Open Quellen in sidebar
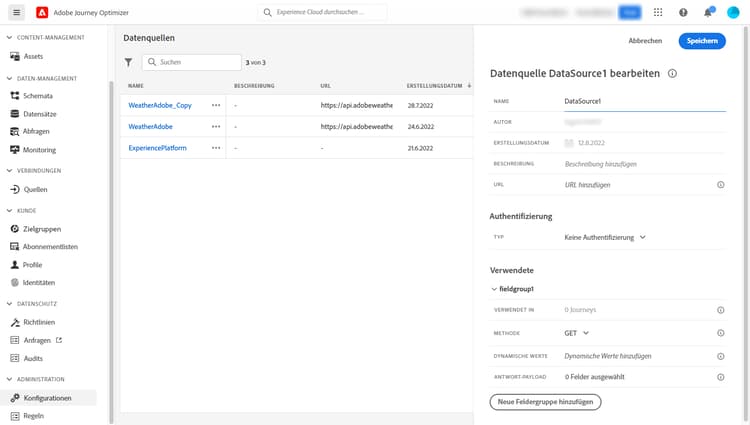The width and height of the screenshot is (750, 425). tap(35, 190)
